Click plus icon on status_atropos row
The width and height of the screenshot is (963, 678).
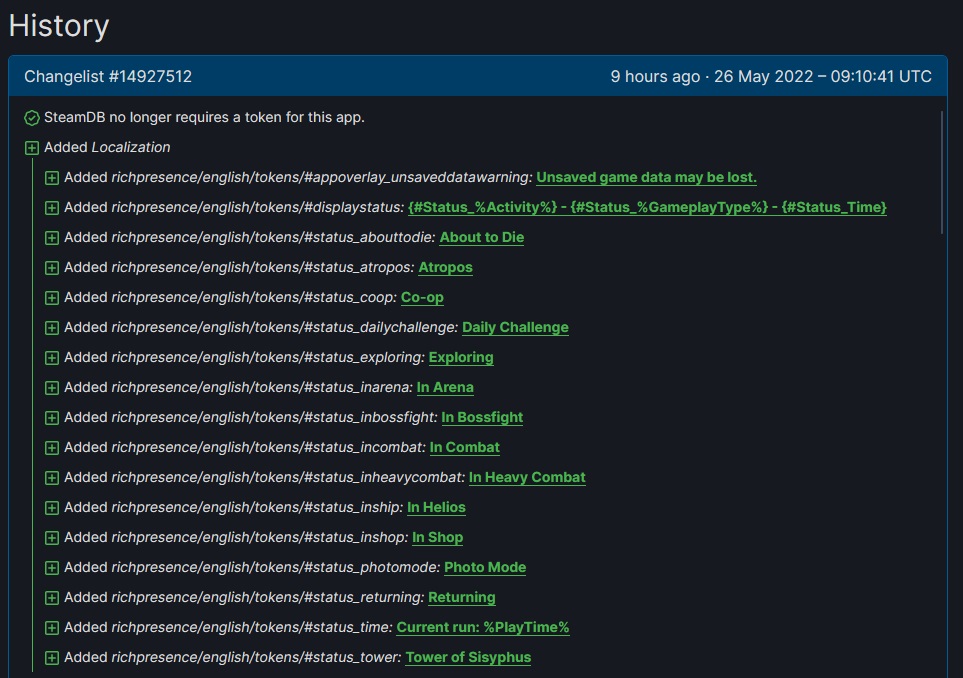[x=52, y=268]
